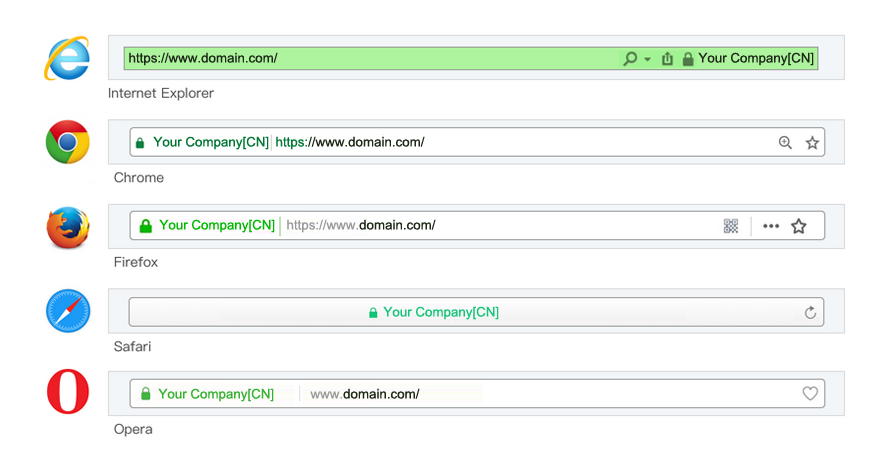Click Your Company[CN] in the Firefox bar
This screenshot has height=466, width=893.
tap(217, 225)
